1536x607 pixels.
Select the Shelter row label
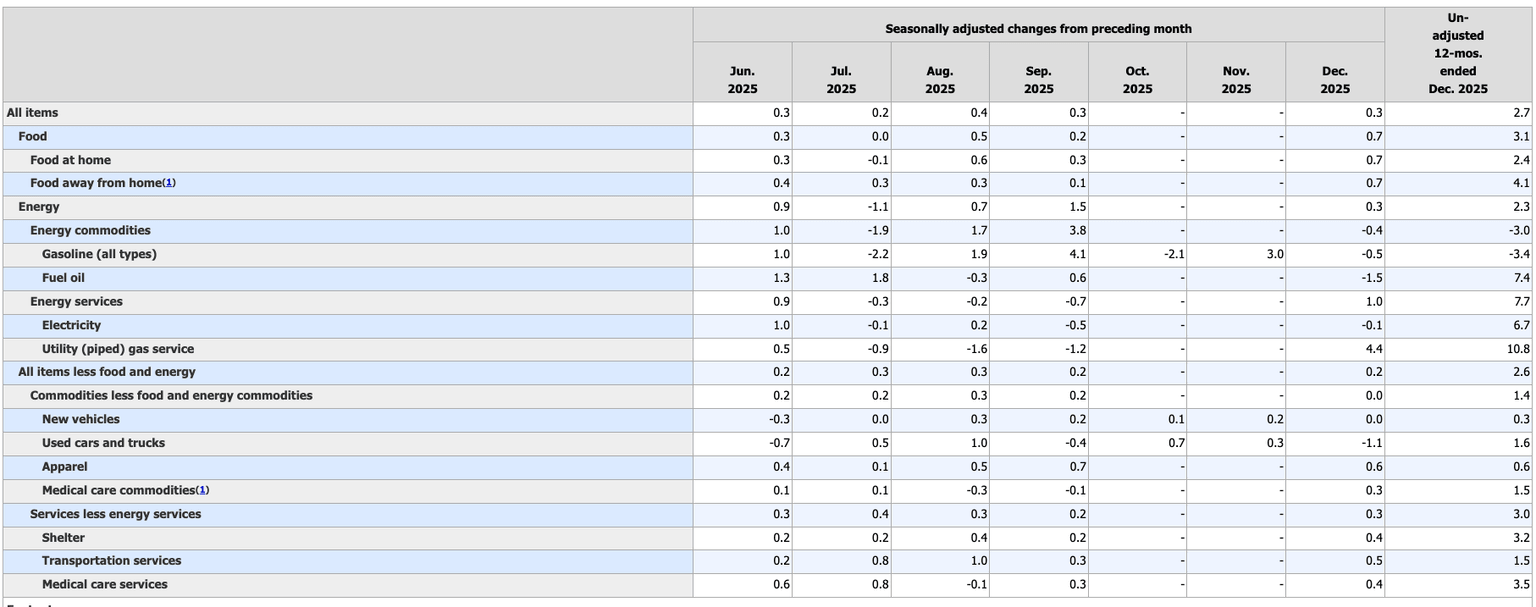63,538
